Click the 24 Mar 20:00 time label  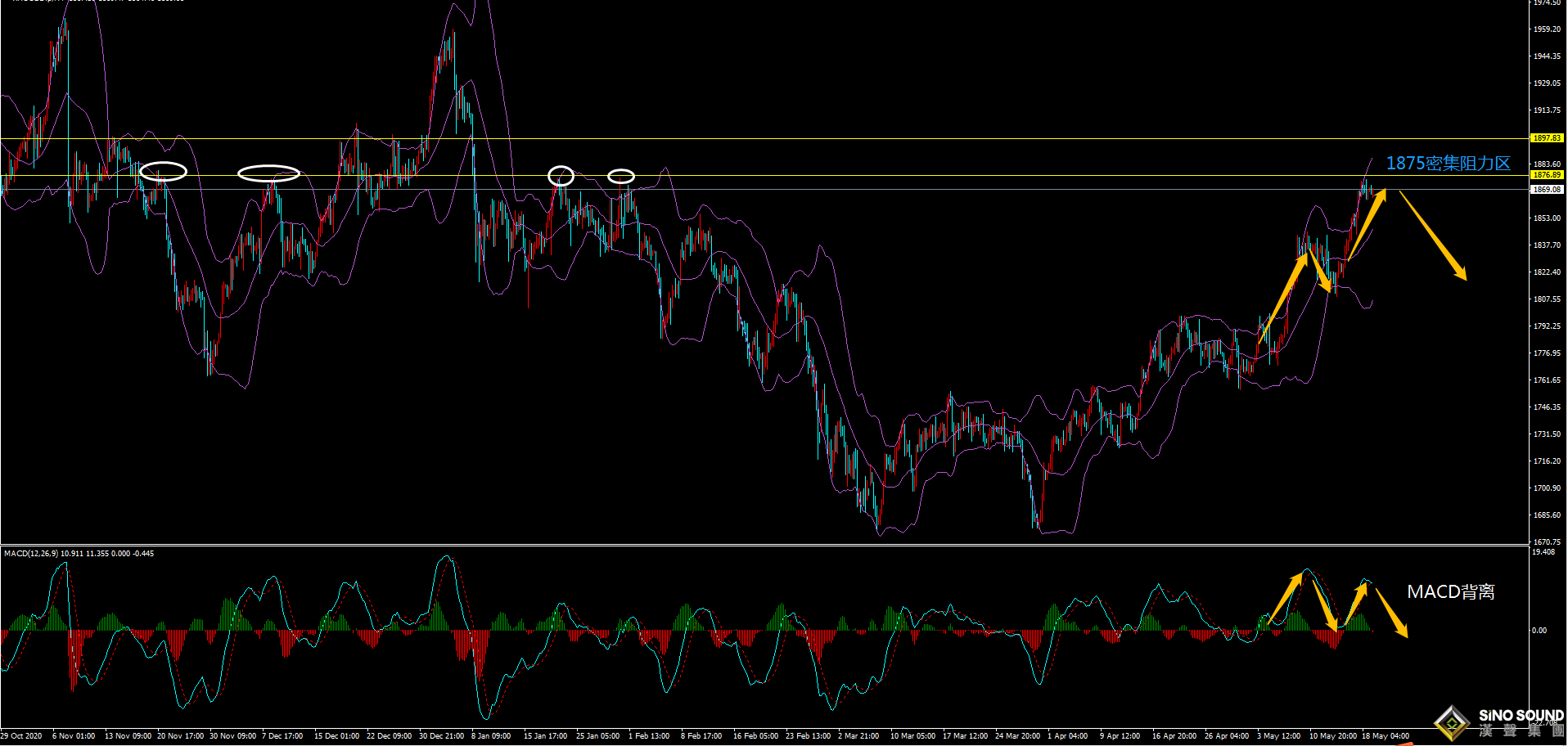point(1017,736)
